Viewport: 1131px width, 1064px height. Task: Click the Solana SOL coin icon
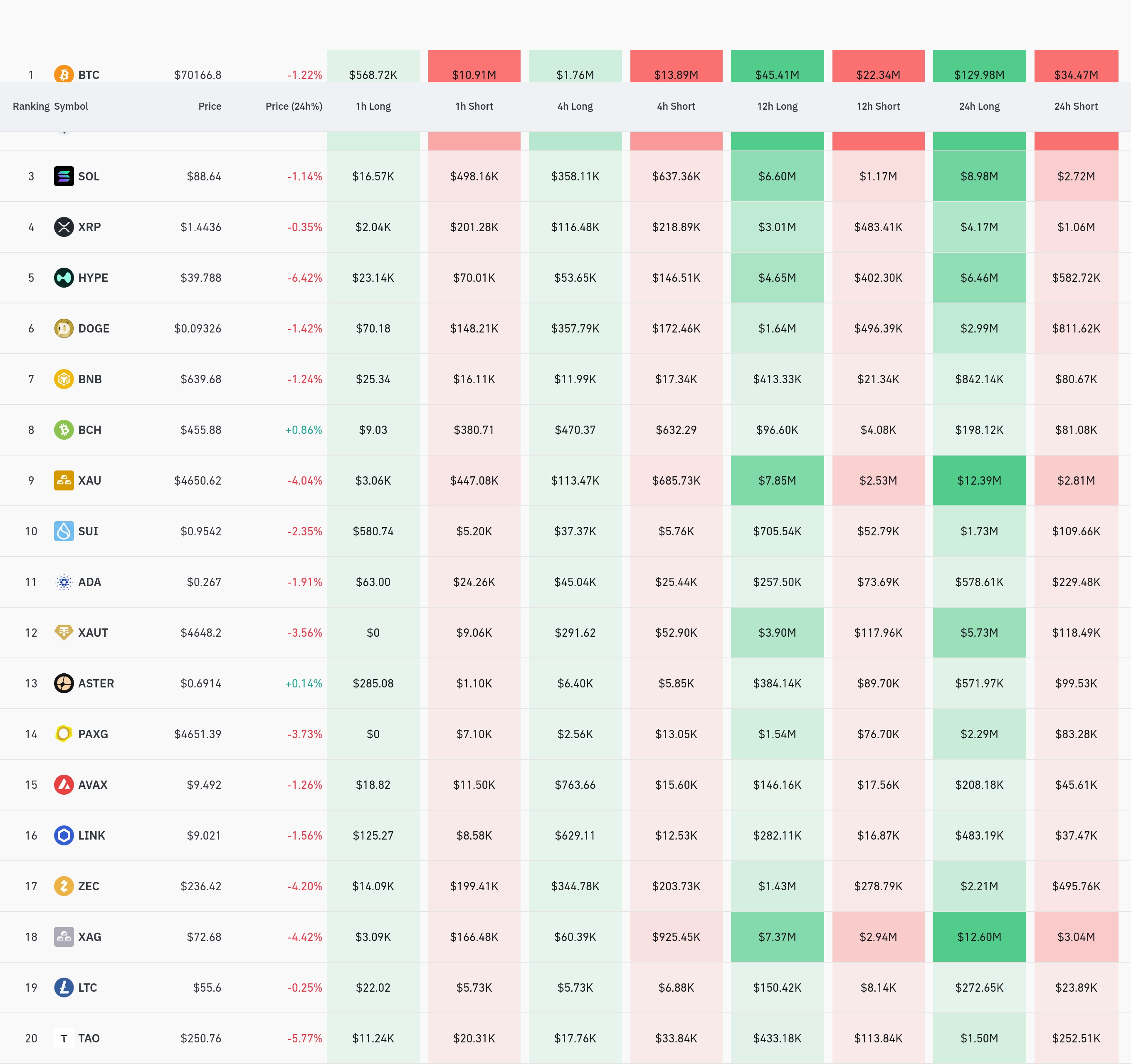(64, 176)
